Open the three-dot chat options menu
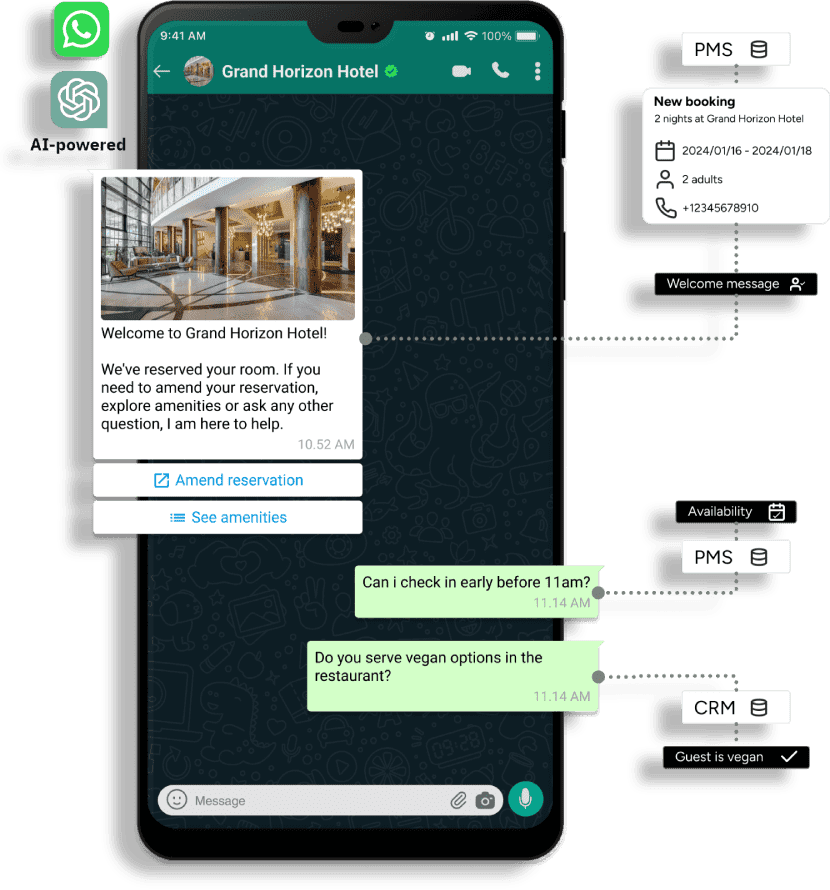Viewport: 830px width, 890px height. 537,71
